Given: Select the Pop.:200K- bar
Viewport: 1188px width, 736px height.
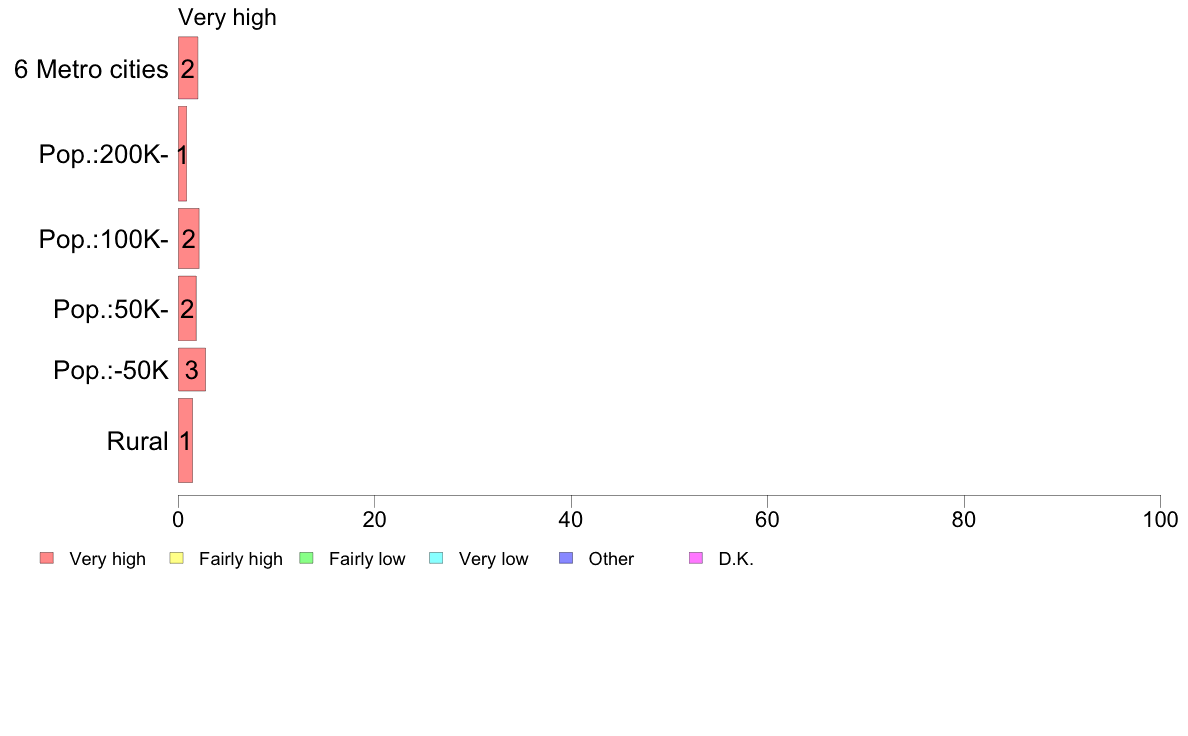Looking at the screenshot, I should 183,154.
